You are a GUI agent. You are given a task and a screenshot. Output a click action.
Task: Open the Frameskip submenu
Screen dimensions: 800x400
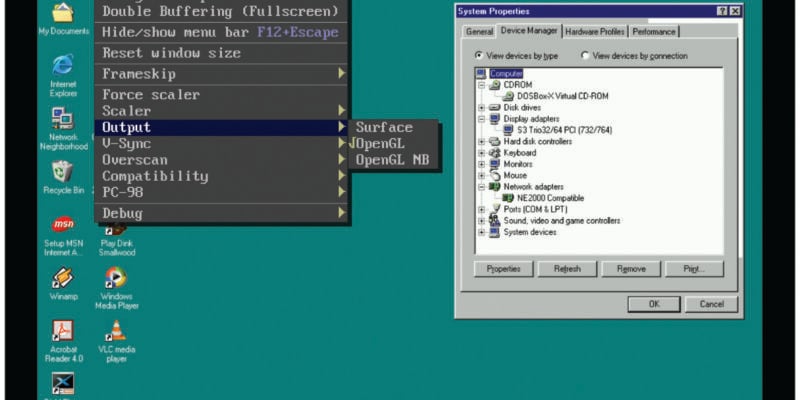coord(221,74)
